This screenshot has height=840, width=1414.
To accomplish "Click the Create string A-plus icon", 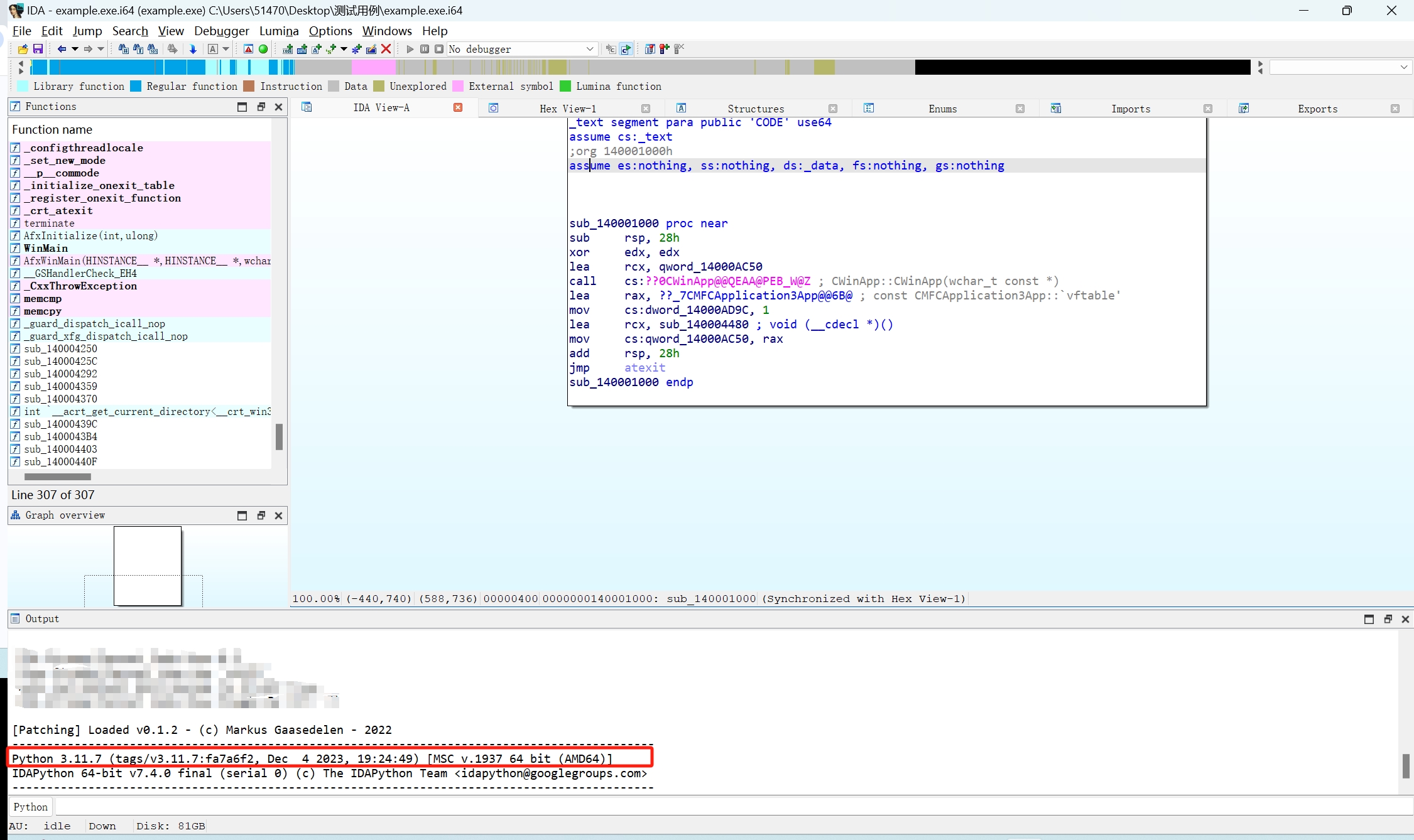I will point(317,49).
